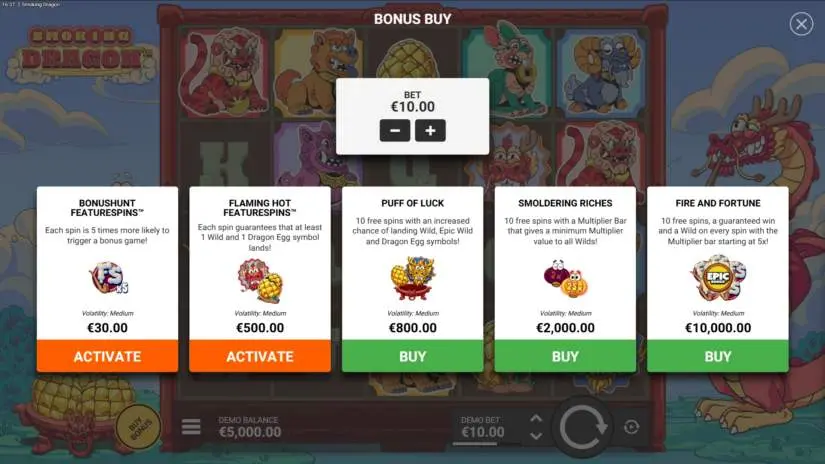Increase bet with the plus button
Image resolution: width=825 pixels, height=464 pixels.
click(430, 130)
